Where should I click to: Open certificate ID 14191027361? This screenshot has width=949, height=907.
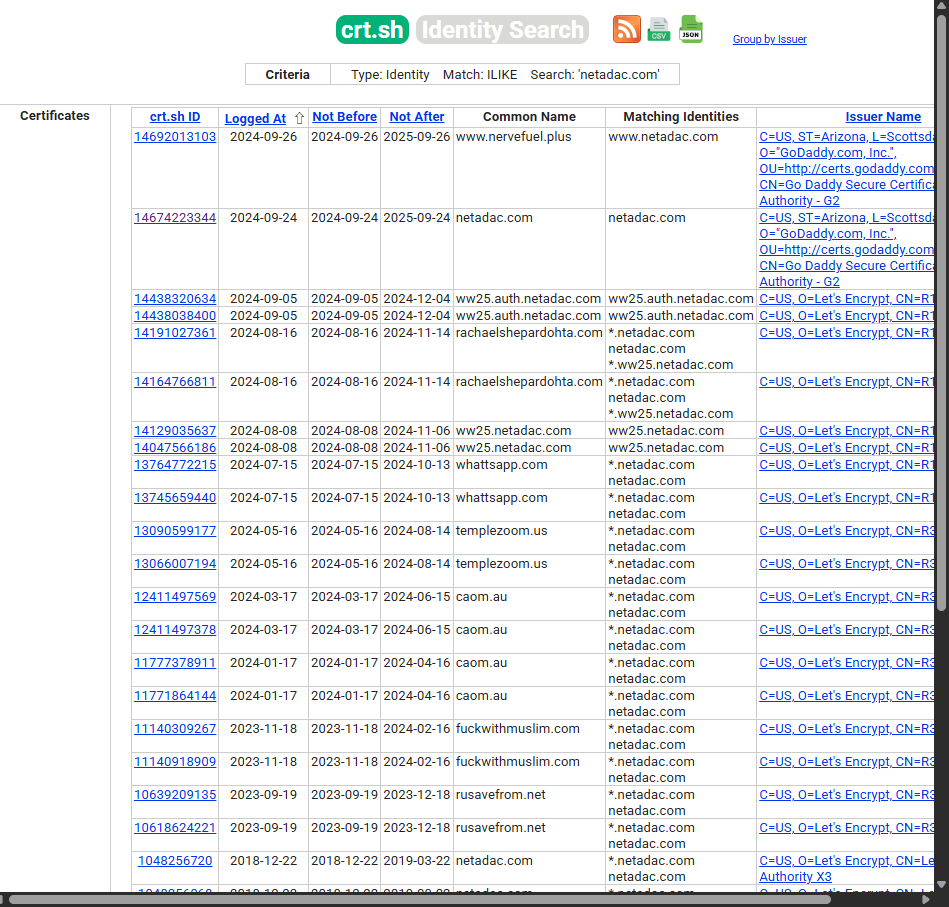click(x=175, y=333)
